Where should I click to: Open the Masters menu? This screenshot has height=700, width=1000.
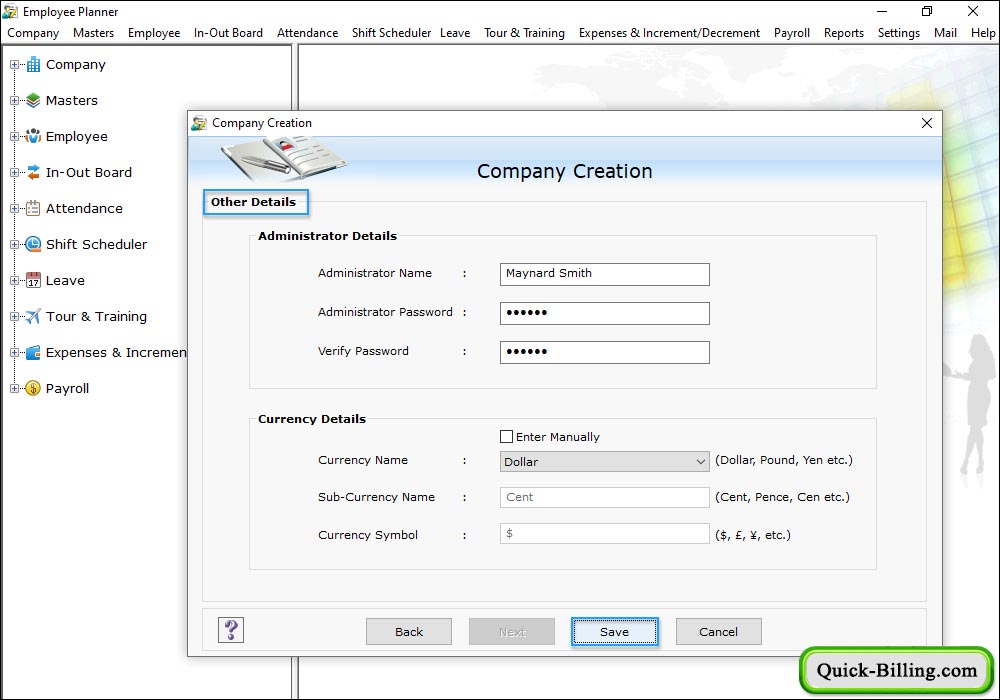point(93,33)
